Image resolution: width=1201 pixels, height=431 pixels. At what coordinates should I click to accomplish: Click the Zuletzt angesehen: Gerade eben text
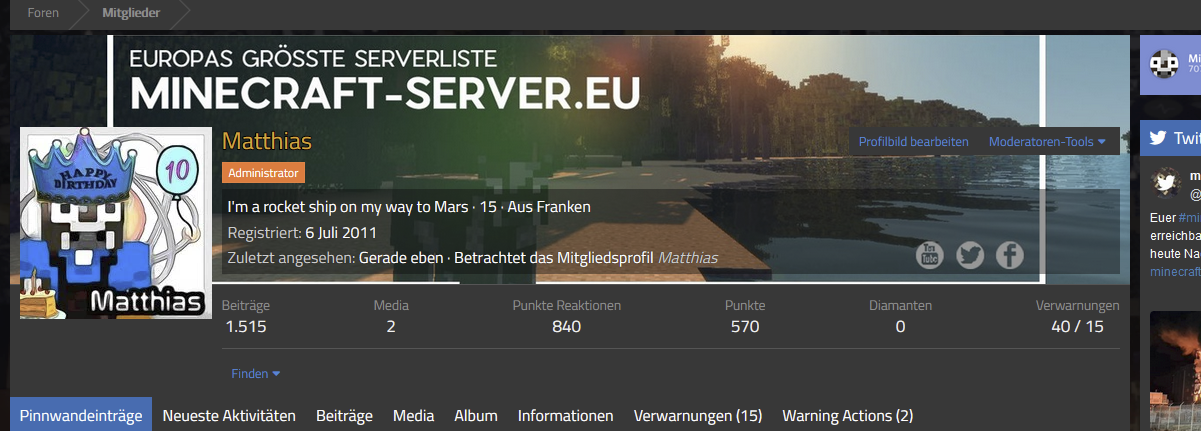[335, 258]
